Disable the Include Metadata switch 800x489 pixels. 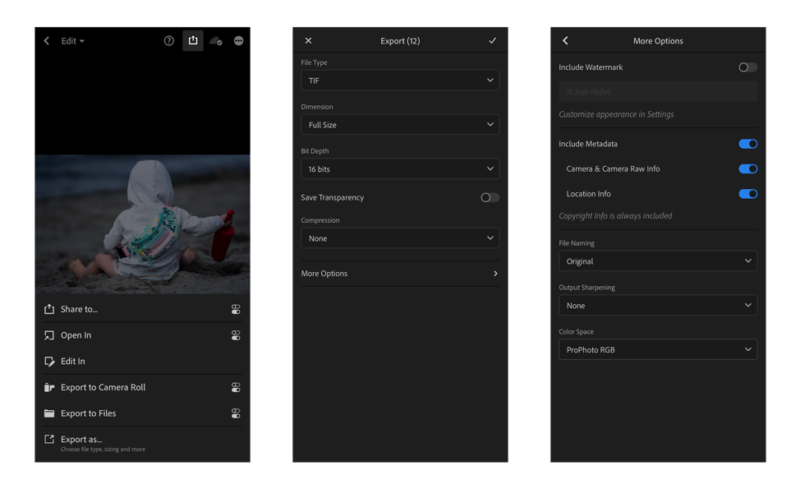748,144
